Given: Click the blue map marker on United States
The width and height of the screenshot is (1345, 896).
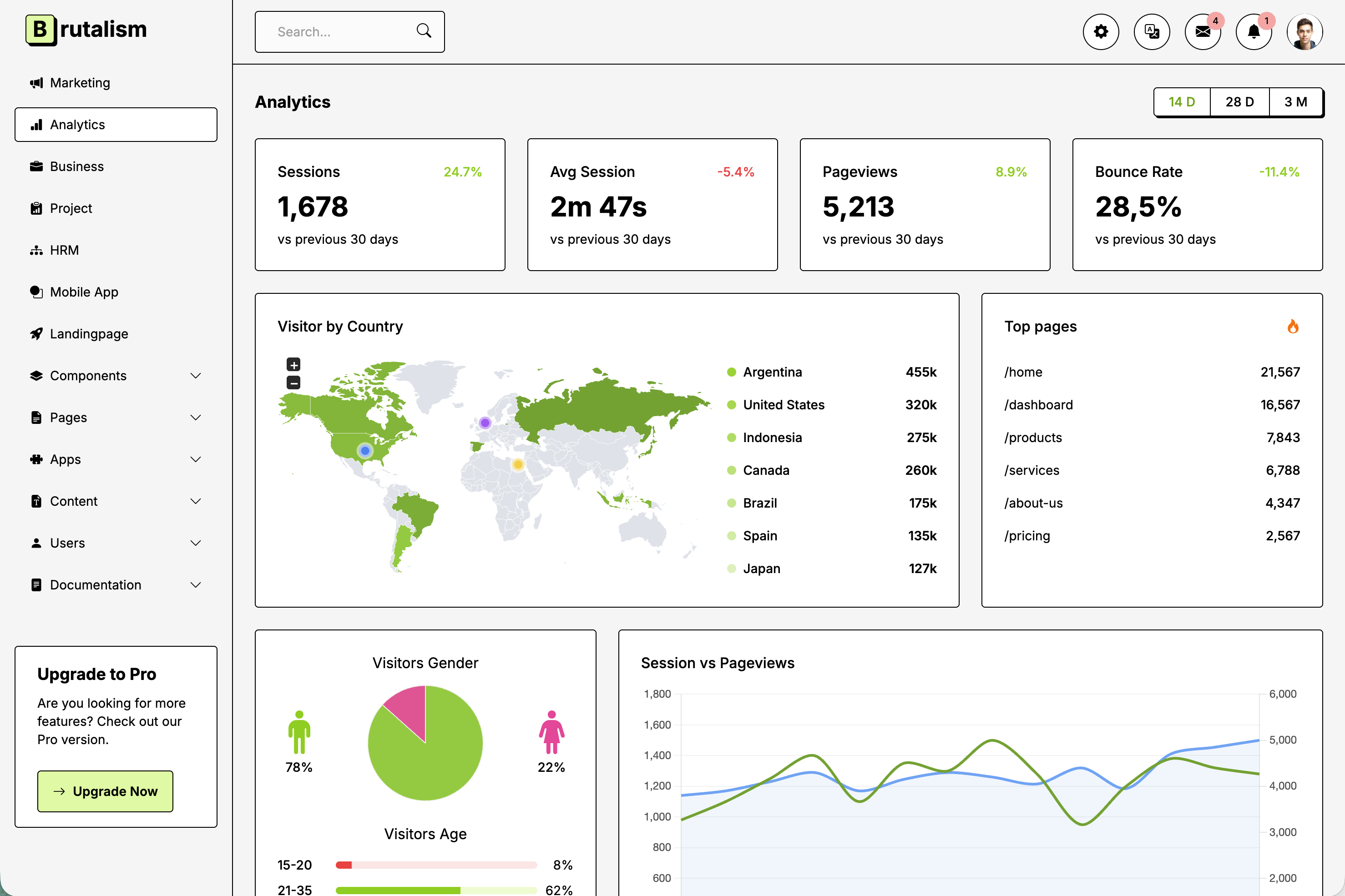Looking at the screenshot, I should tap(364, 451).
